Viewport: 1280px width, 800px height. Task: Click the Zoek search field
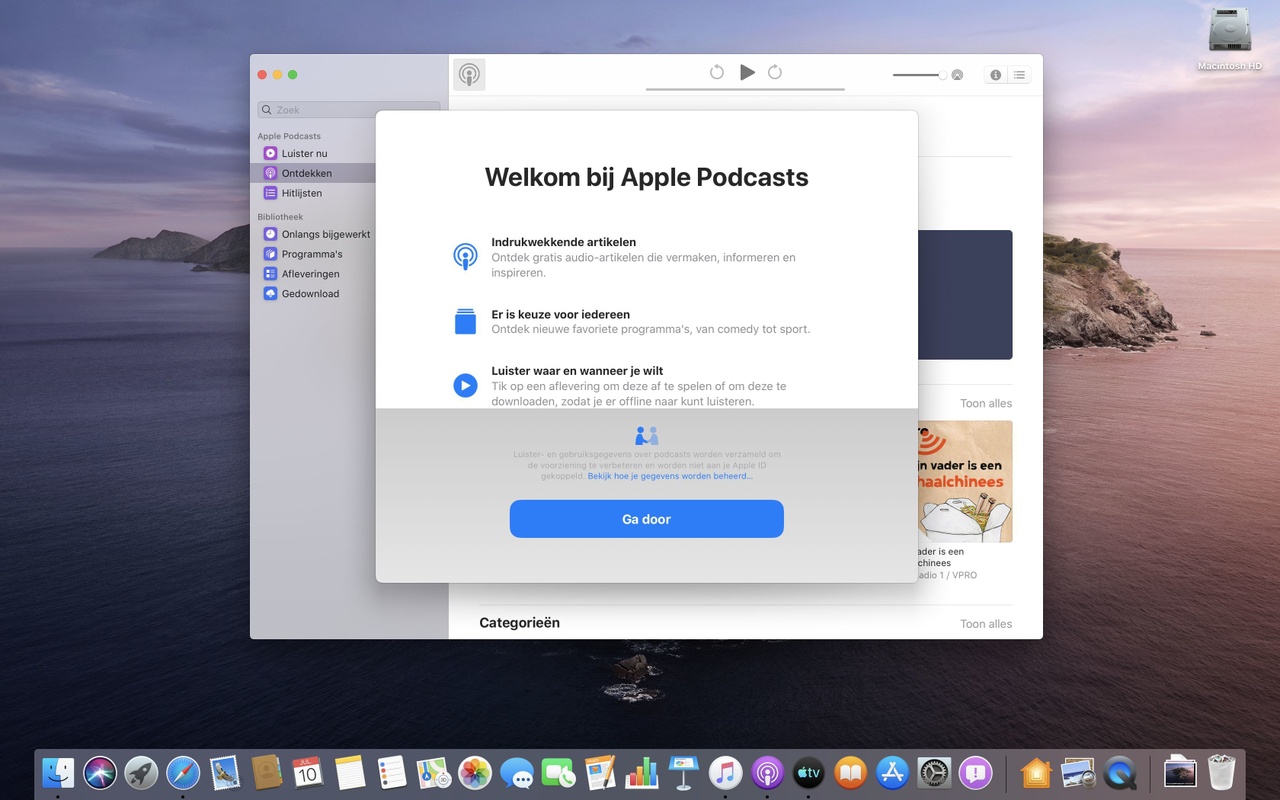click(x=348, y=110)
